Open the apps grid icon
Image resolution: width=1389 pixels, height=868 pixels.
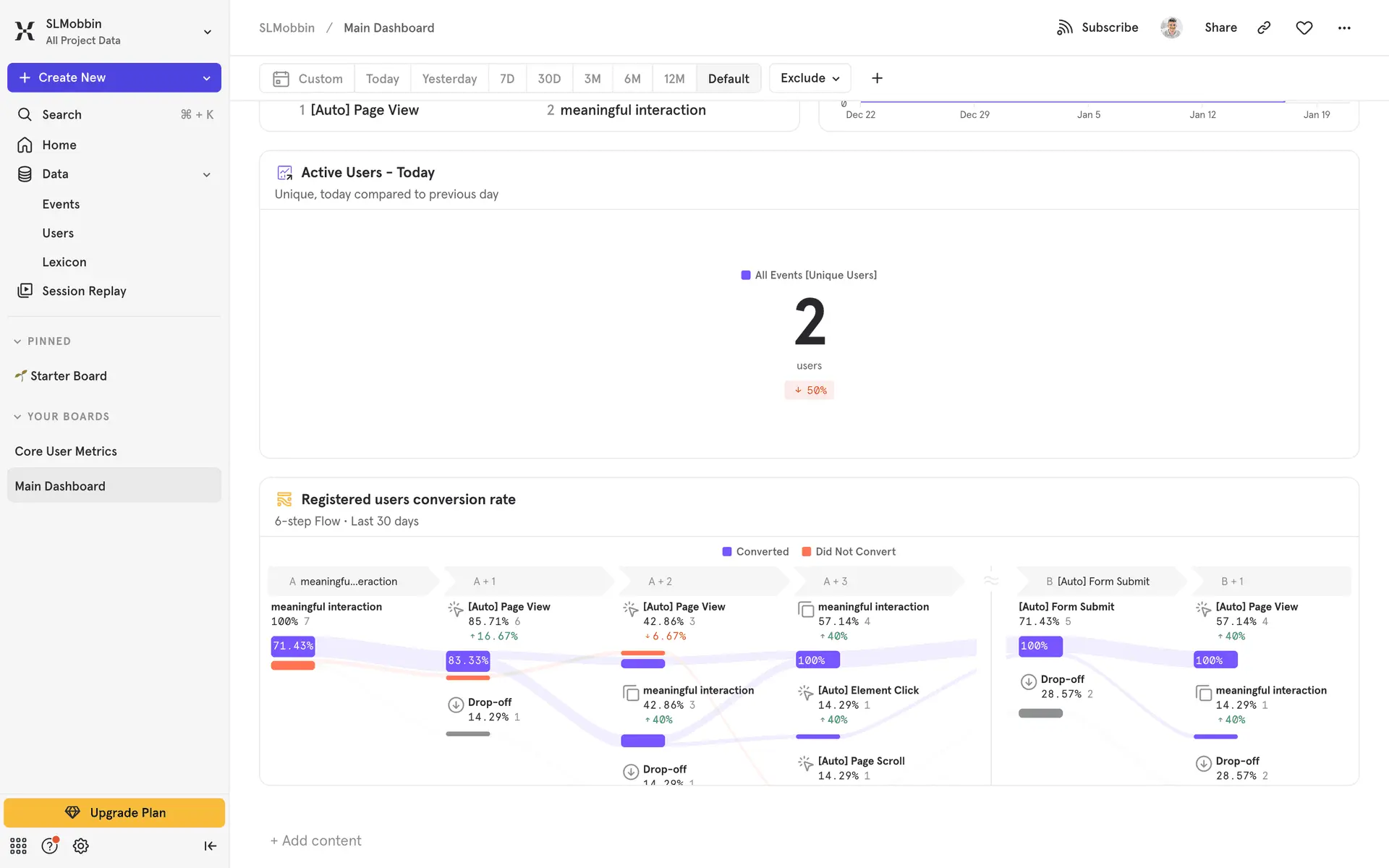pyautogui.click(x=18, y=846)
